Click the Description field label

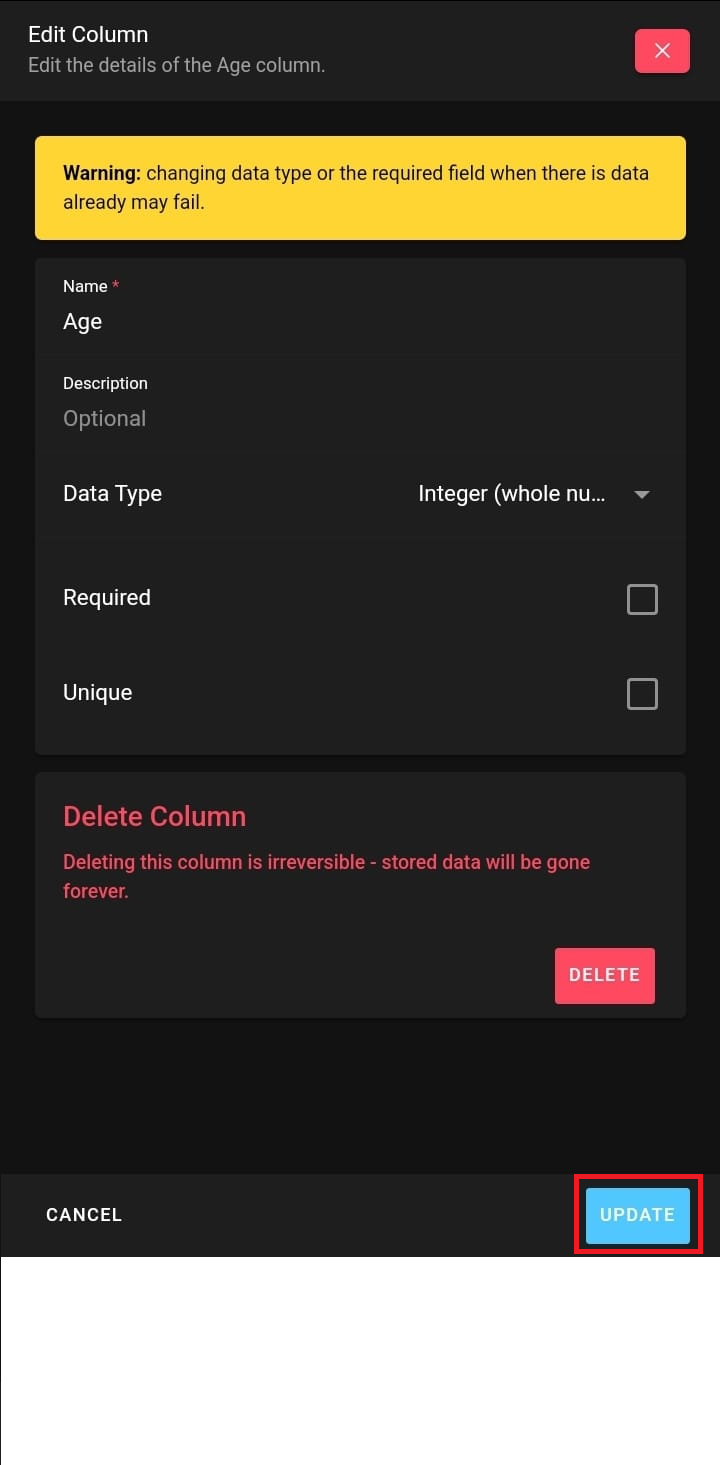pyautogui.click(x=105, y=384)
